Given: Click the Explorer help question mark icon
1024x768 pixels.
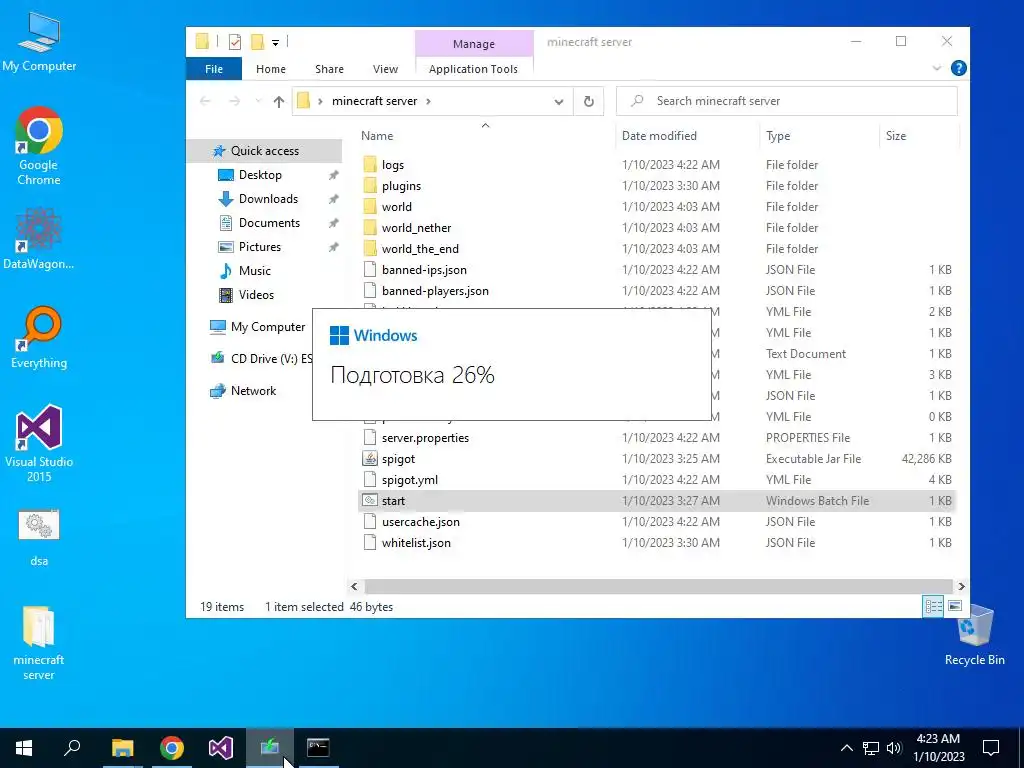Looking at the screenshot, I should [958, 68].
